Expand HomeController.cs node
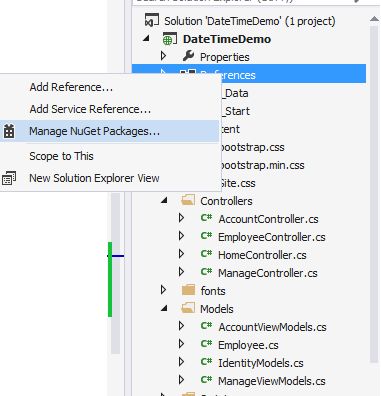The height and width of the screenshot is (396, 381). pyautogui.click(x=181, y=254)
